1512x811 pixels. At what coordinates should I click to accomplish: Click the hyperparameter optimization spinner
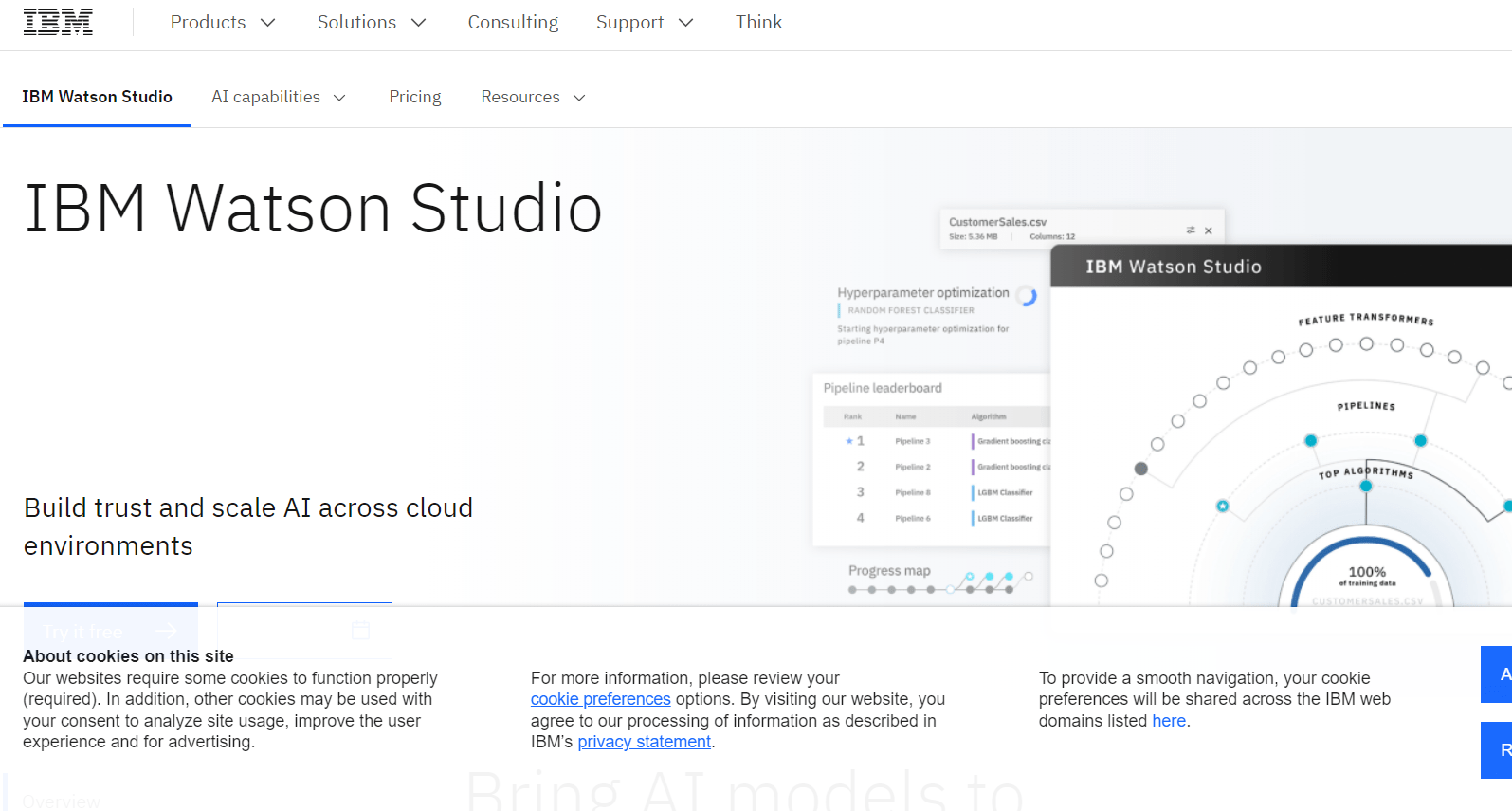1027,295
